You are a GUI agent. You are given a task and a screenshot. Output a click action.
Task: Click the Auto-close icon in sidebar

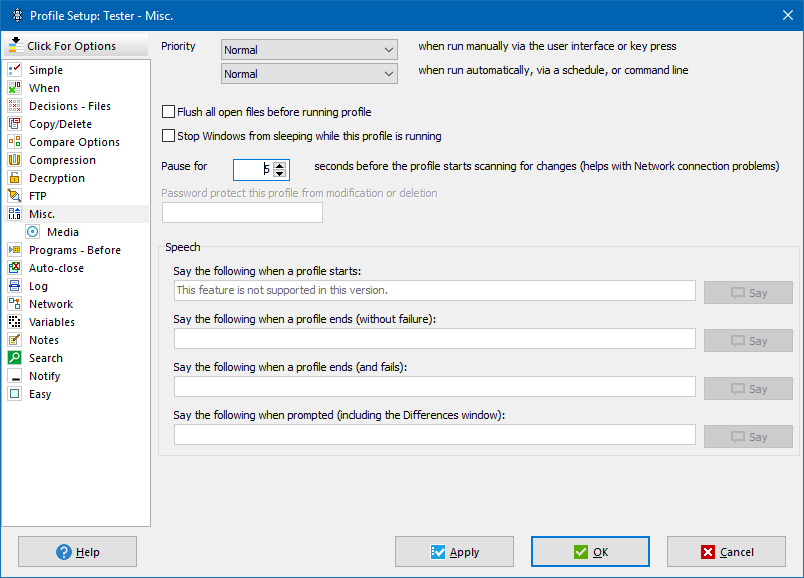click(x=14, y=268)
